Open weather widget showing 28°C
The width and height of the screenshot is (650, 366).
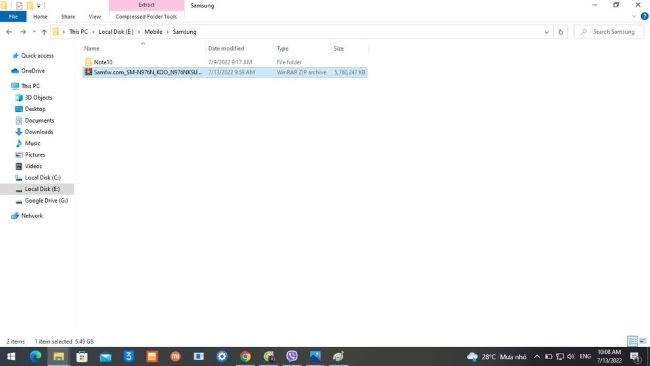[x=497, y=356]
